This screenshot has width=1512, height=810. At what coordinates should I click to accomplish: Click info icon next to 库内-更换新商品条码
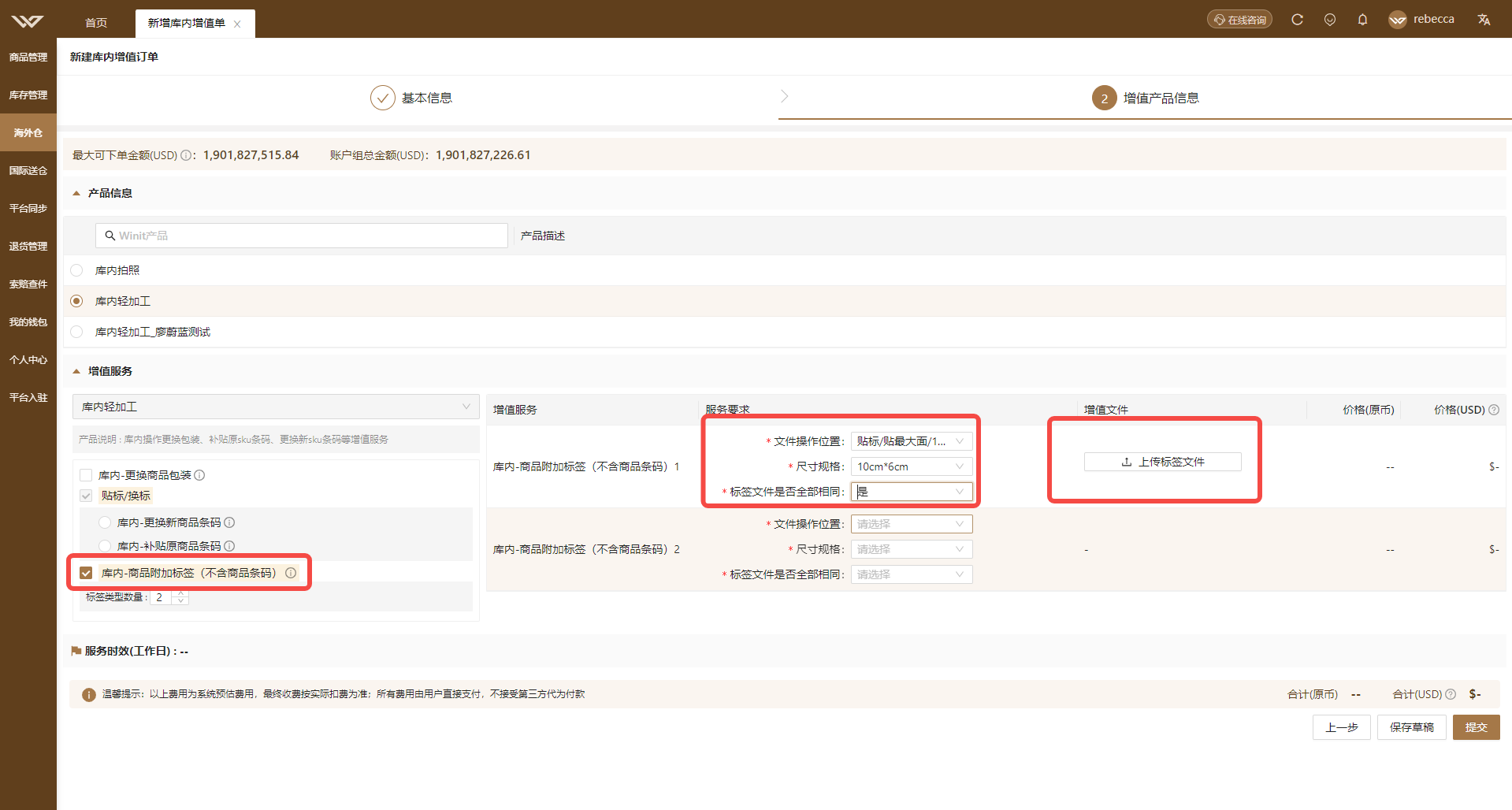point(229,522)
